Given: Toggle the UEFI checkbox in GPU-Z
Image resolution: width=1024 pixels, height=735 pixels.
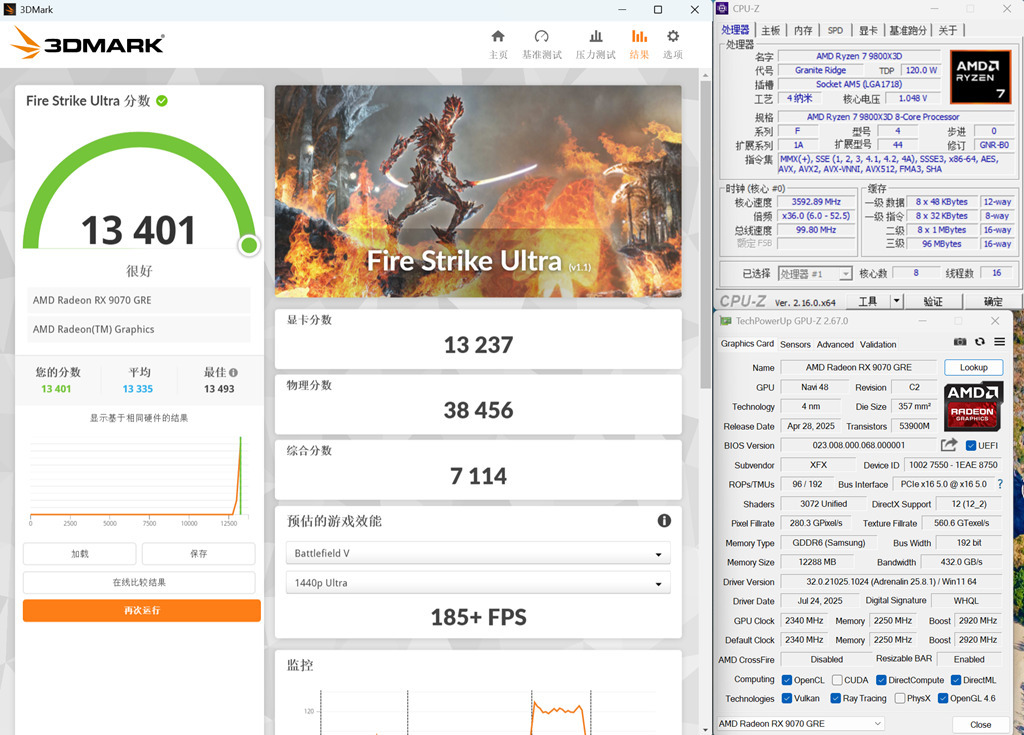Looking at the screenshot, I should tap(971, 446).
